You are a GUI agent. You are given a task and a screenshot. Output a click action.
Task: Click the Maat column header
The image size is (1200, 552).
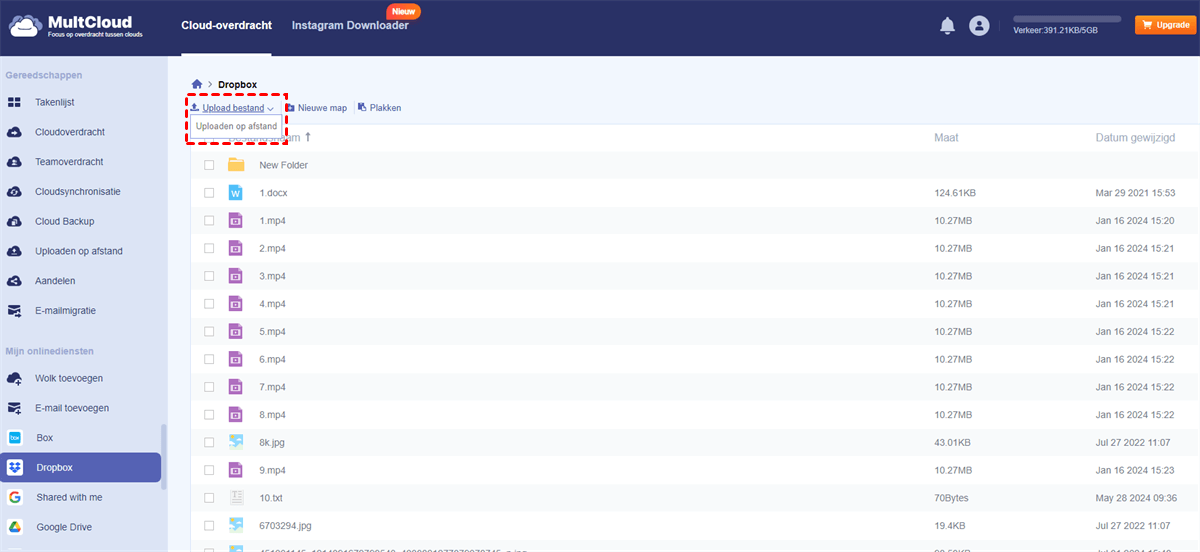944,137
